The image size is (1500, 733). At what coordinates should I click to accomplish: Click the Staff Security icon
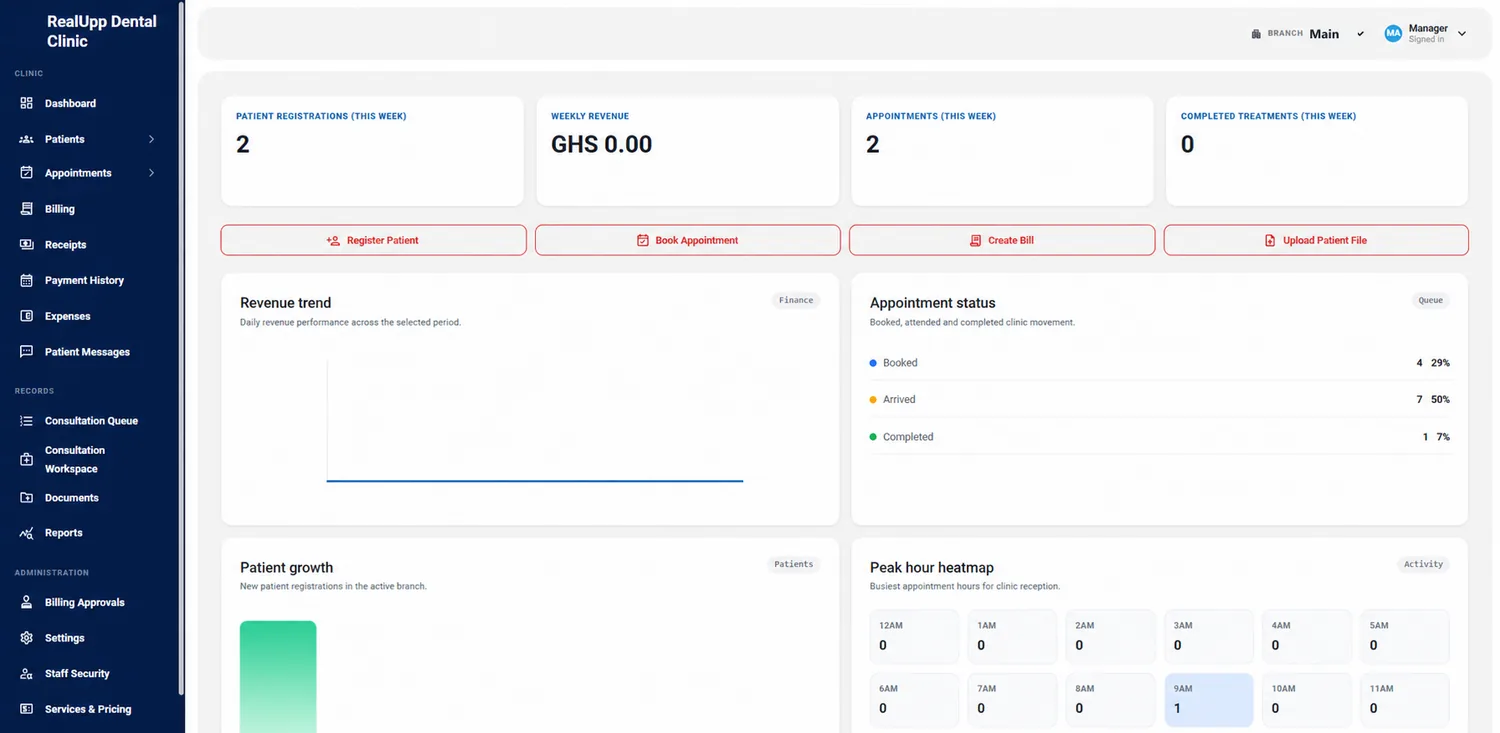click(27, 674)
